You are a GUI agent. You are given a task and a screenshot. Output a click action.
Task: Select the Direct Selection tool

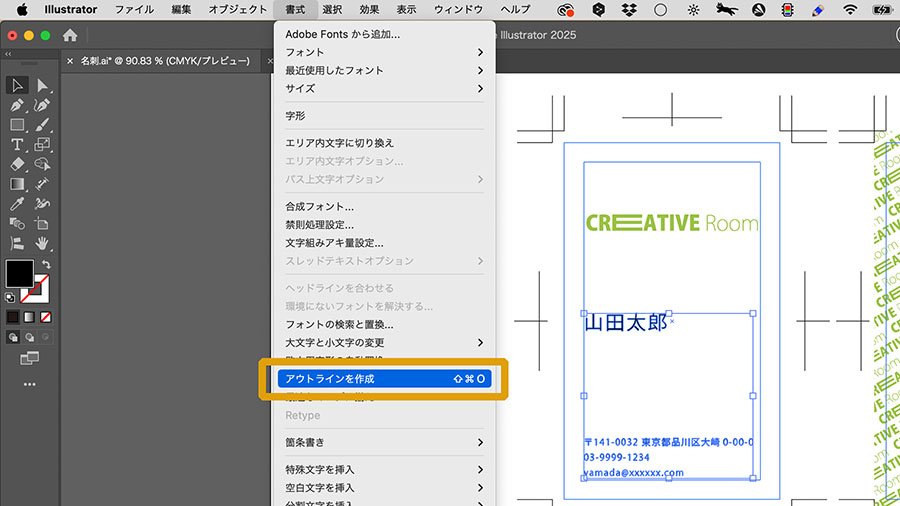click(x=42, y=85)
